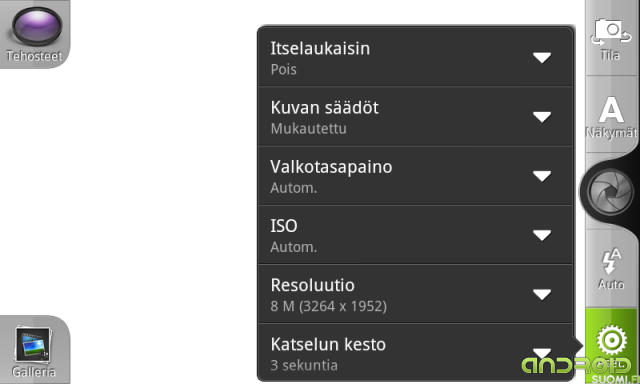Expand the Valkotasapaino dropdown arrow

click(x=542, y=176)
